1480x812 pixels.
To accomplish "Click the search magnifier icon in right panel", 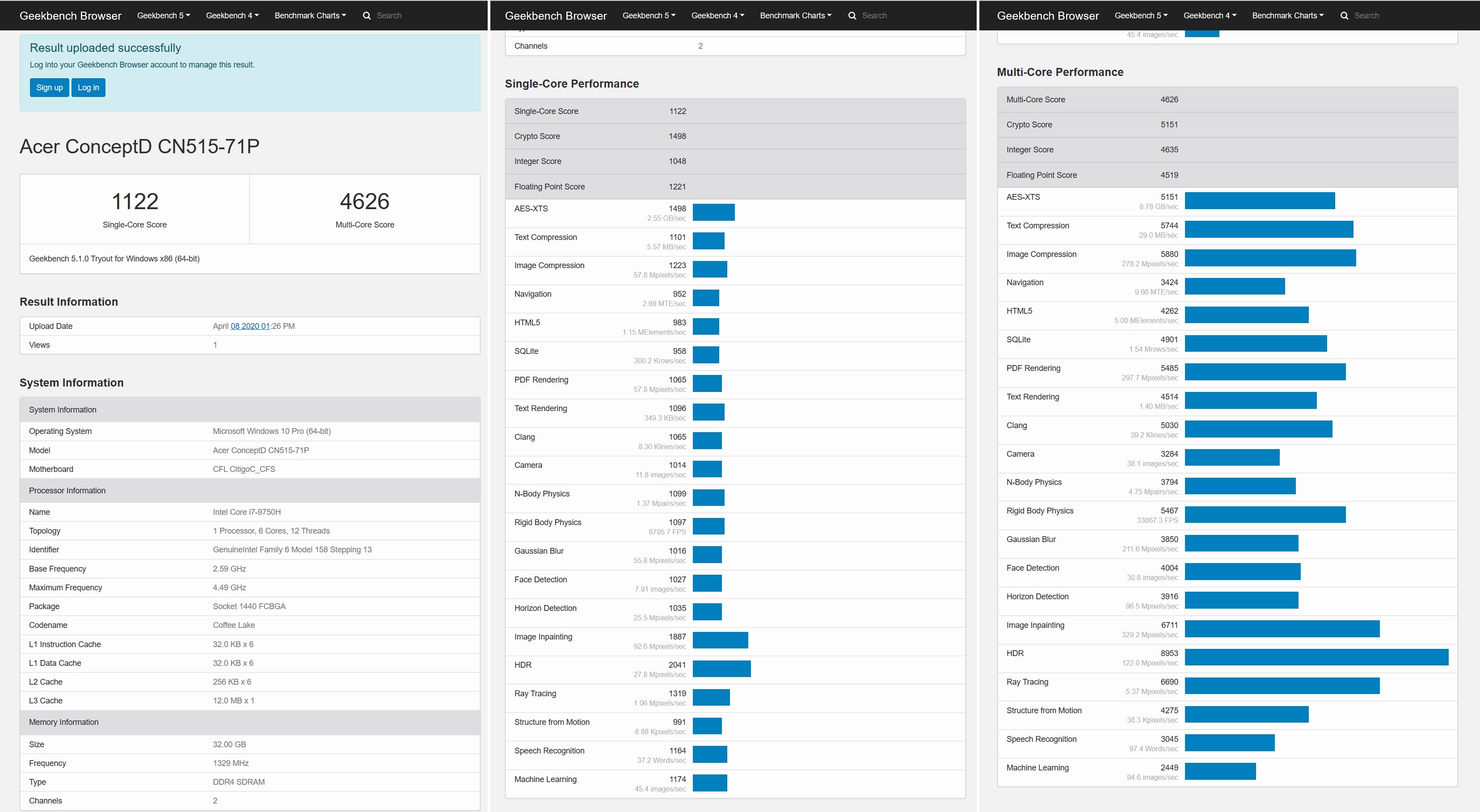I will coord(1345,16).
